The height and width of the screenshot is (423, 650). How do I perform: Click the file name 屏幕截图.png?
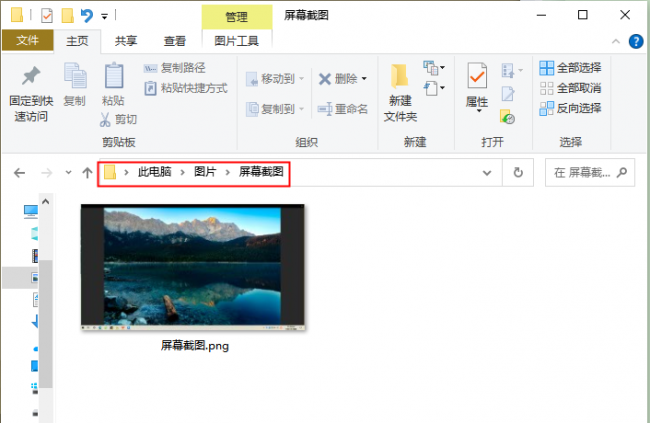click(x=195, y=345)
